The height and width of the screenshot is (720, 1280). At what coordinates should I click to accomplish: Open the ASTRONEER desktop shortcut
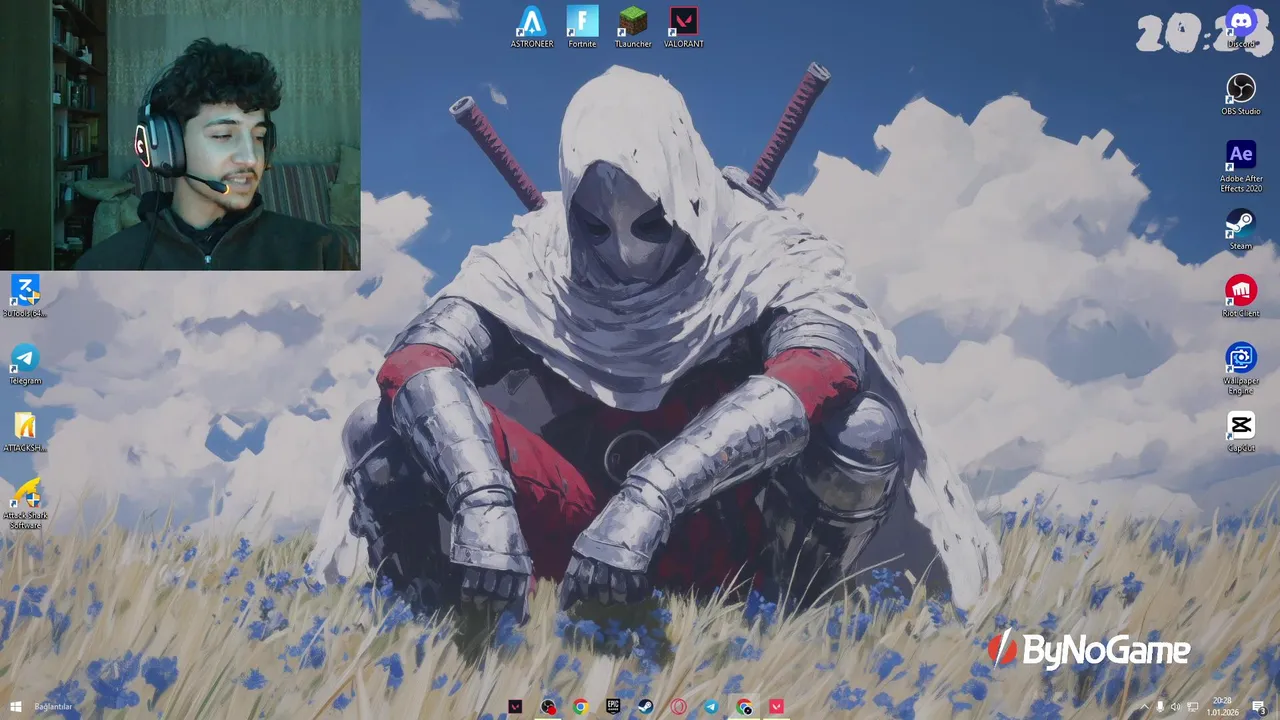pyautogui.click(x=531, y=27)
